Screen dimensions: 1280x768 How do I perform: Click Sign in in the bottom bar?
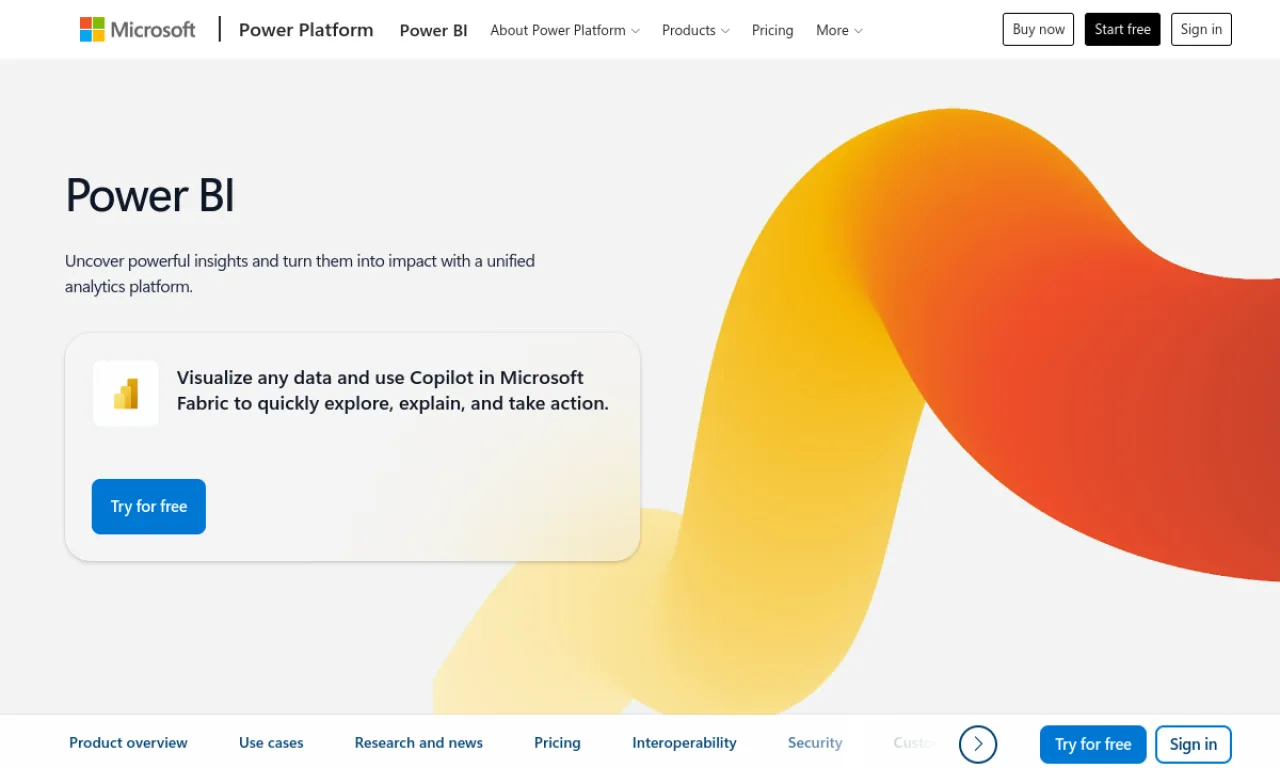pyautogui.click(x=1193, y=744)
